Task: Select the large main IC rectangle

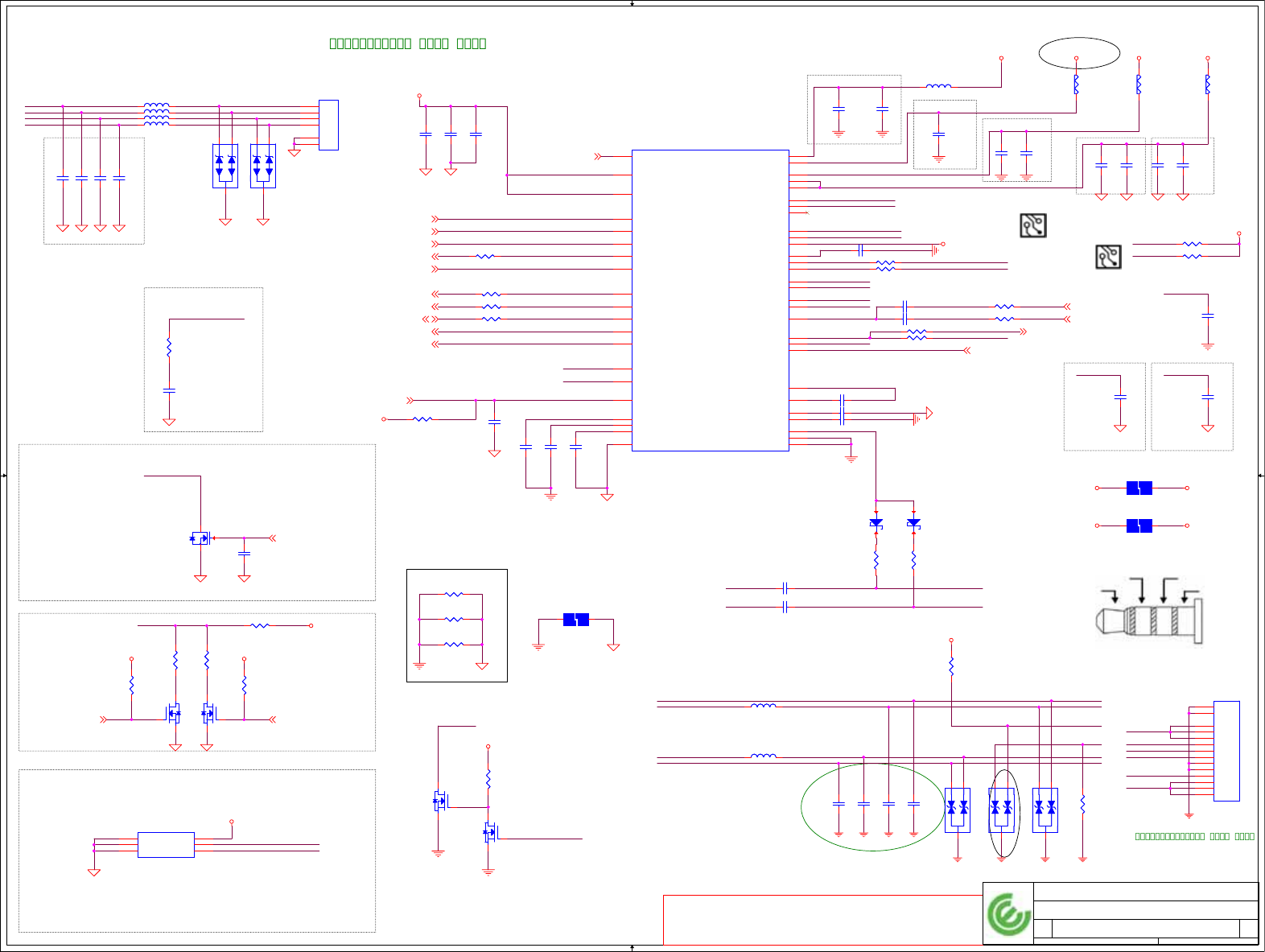Action: (x=710, y=300)
